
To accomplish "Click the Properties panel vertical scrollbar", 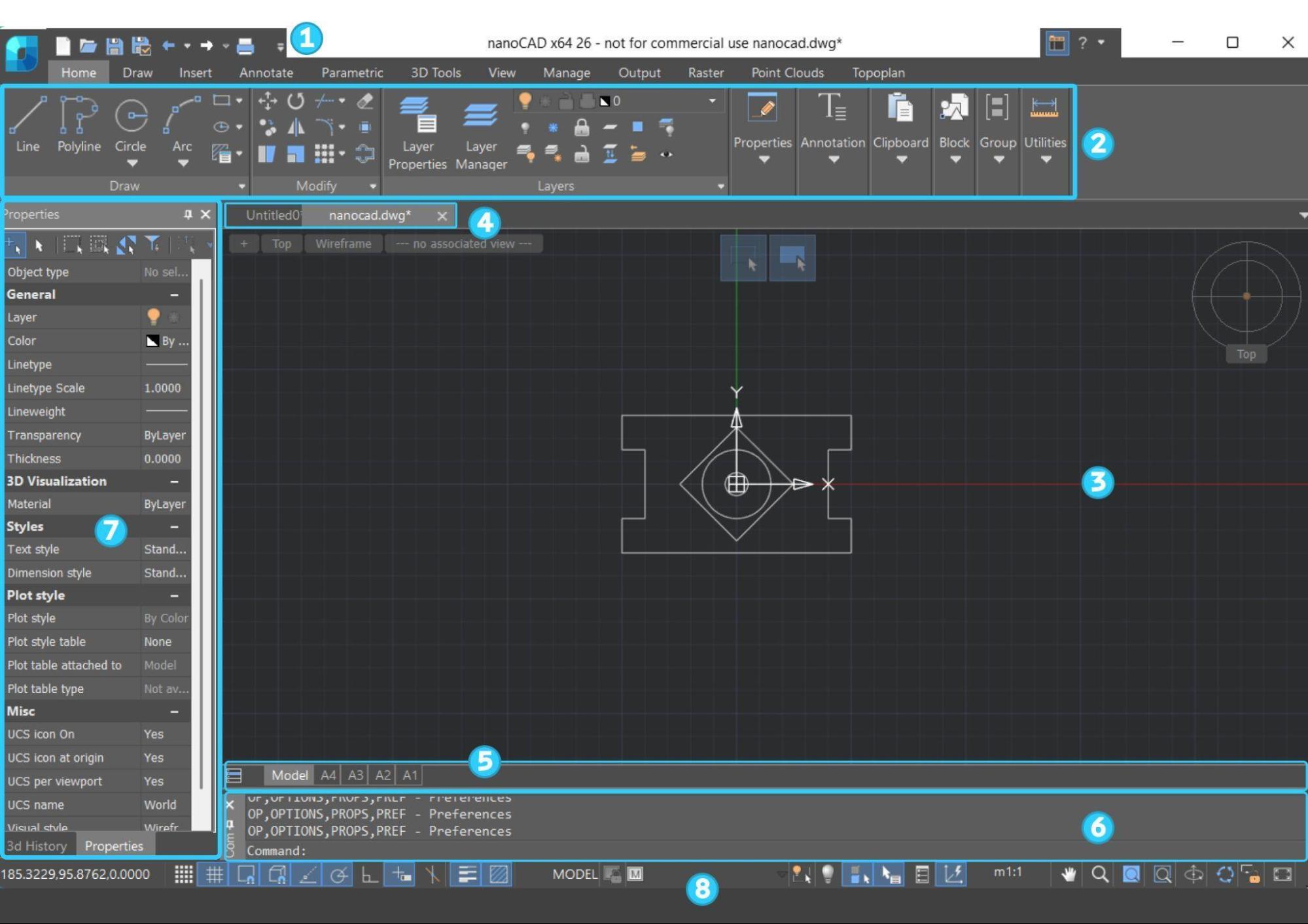I will [x=202, y=533].
